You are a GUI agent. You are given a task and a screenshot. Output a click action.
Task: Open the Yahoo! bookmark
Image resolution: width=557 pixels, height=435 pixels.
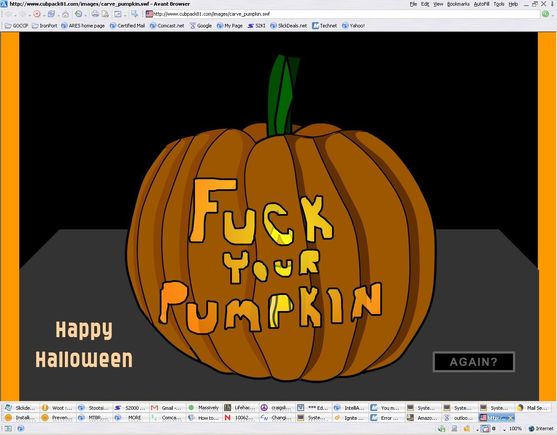click(353, 26)
